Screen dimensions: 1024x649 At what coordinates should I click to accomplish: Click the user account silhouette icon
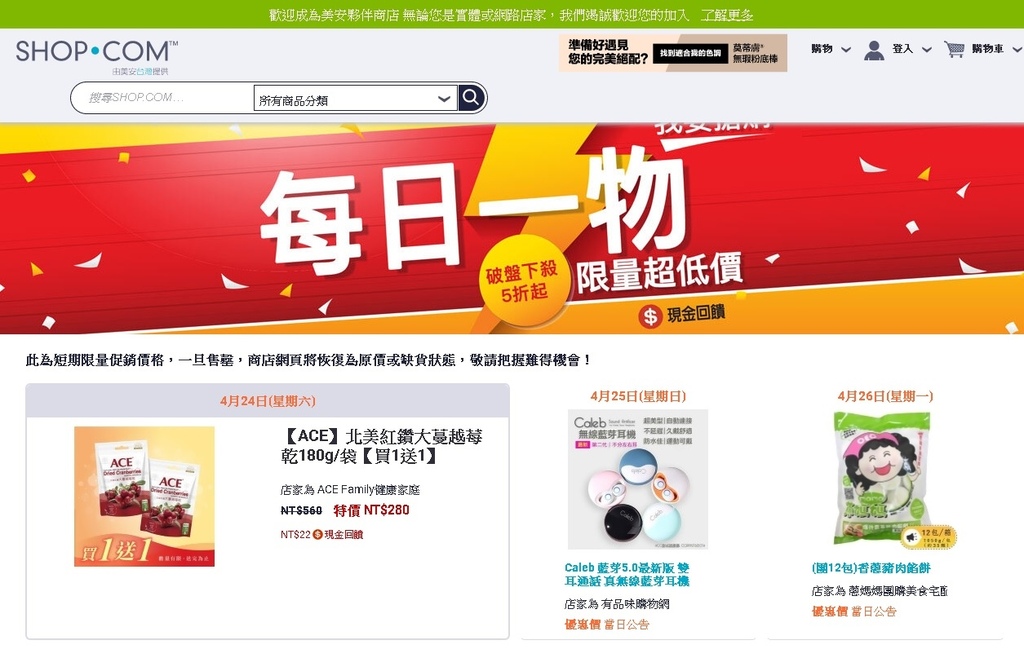pos(874,50)
